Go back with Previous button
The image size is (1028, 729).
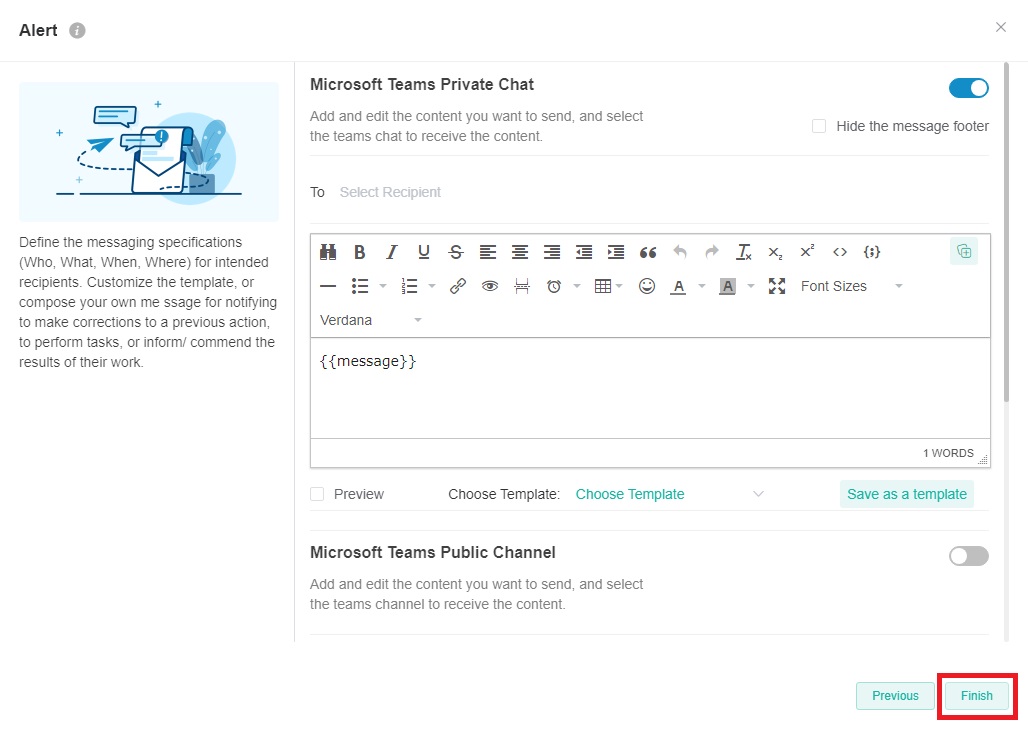pos(895,696)
